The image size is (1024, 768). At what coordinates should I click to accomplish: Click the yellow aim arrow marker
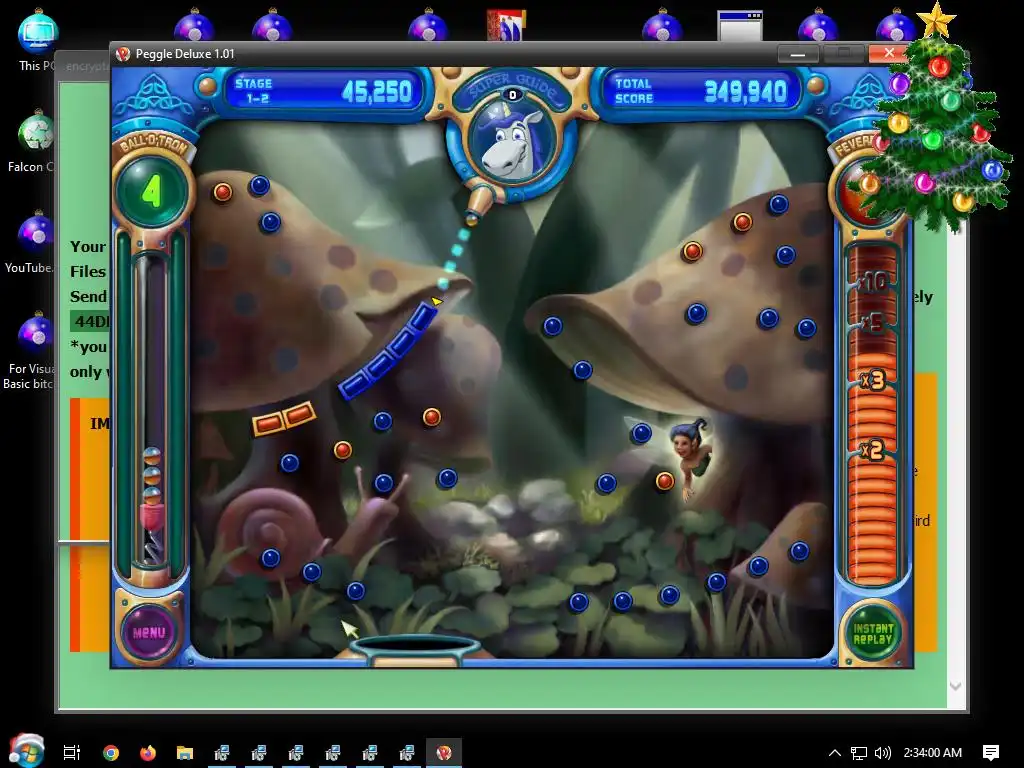coord(436,300)
